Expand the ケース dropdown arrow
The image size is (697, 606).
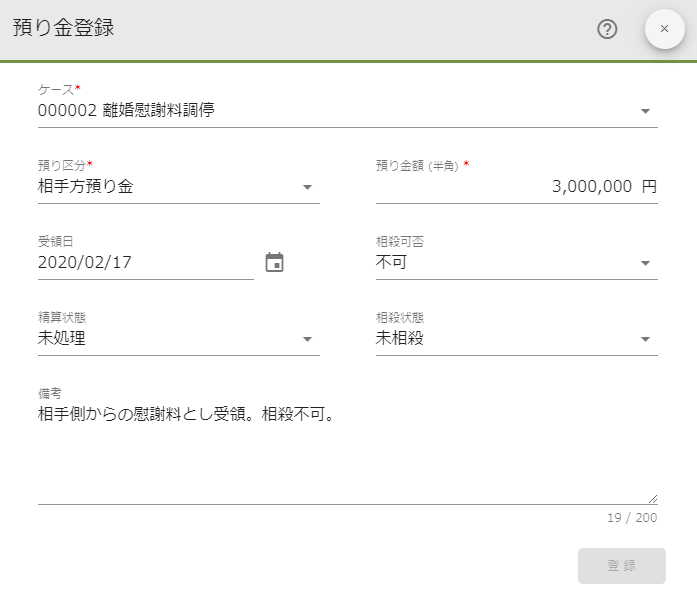point(645,111)
